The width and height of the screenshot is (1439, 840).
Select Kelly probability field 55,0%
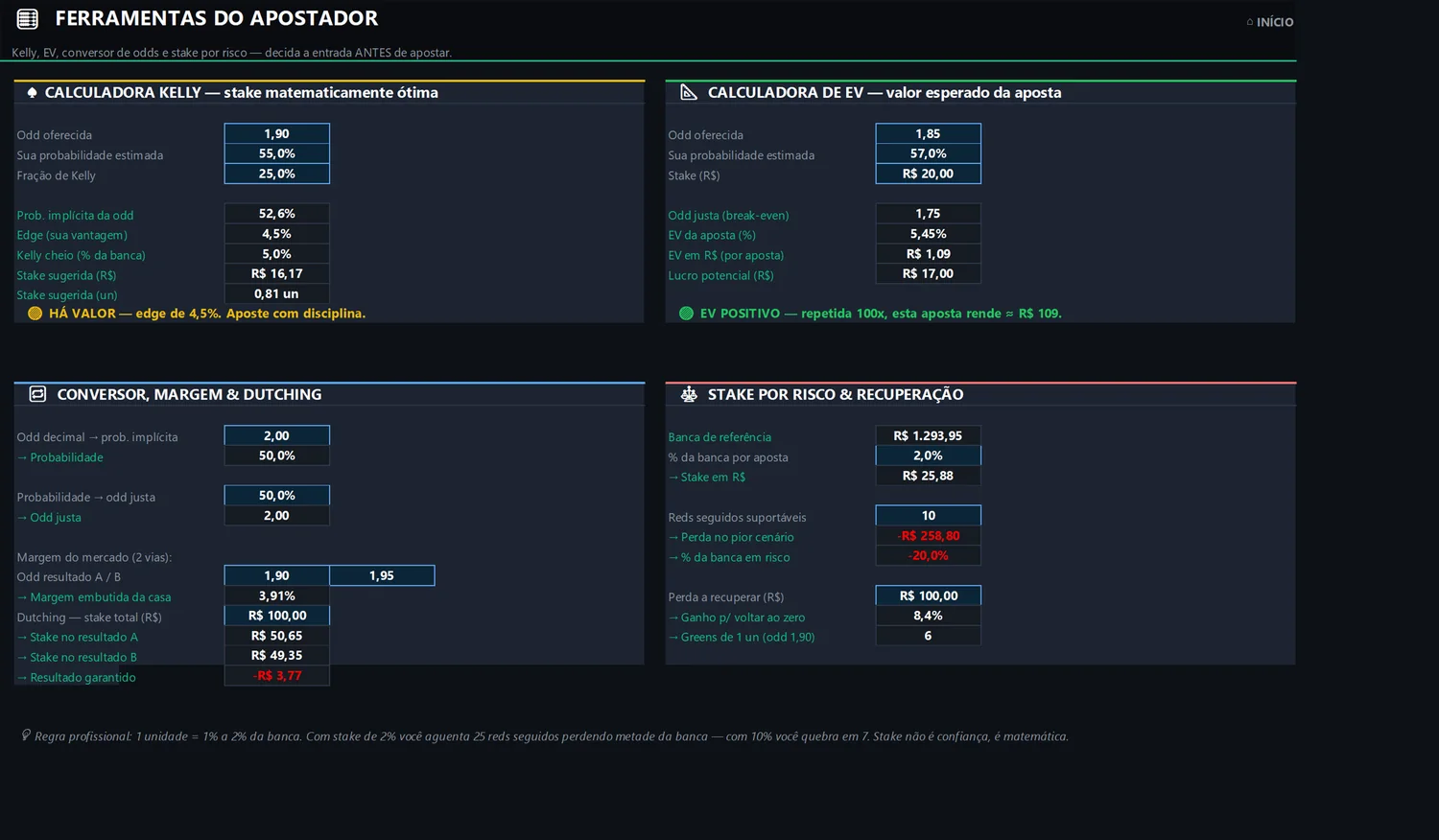[x=277, y=153]
